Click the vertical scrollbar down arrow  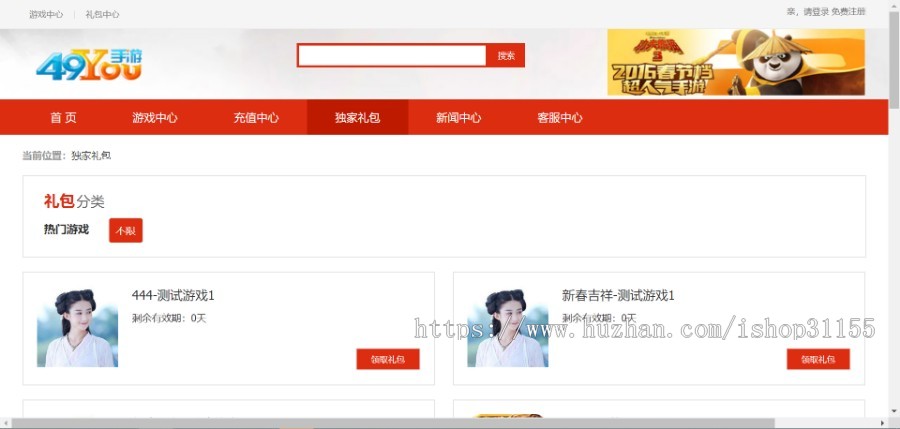[x=894, y=411]
